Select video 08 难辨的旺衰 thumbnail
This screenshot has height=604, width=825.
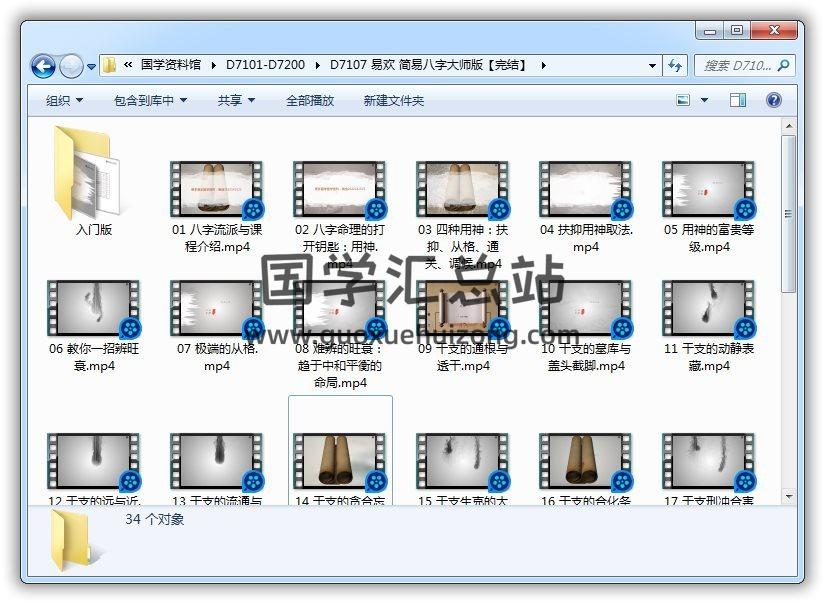(340, 308)
